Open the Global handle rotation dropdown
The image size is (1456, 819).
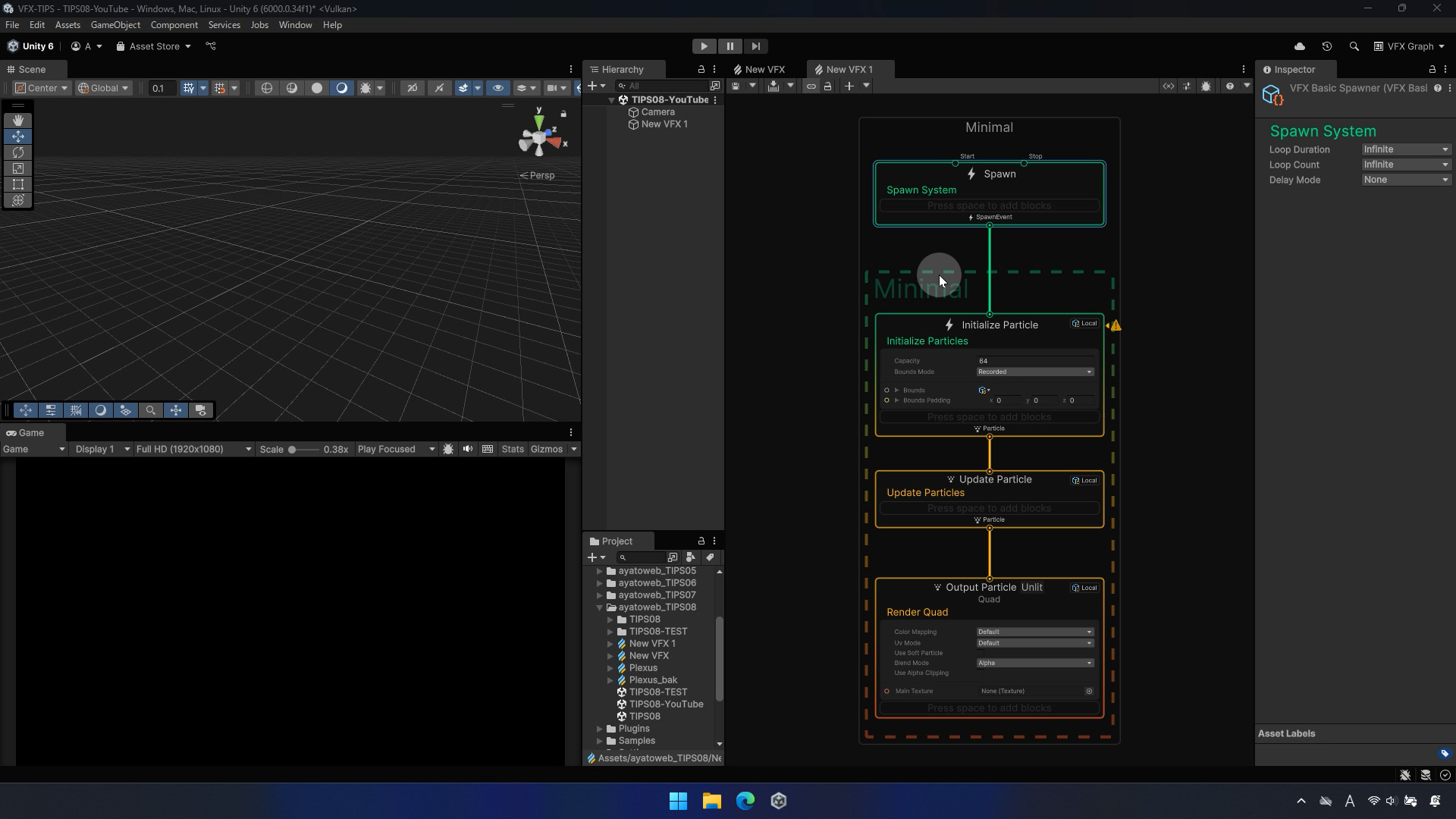[x=104, y=88]
